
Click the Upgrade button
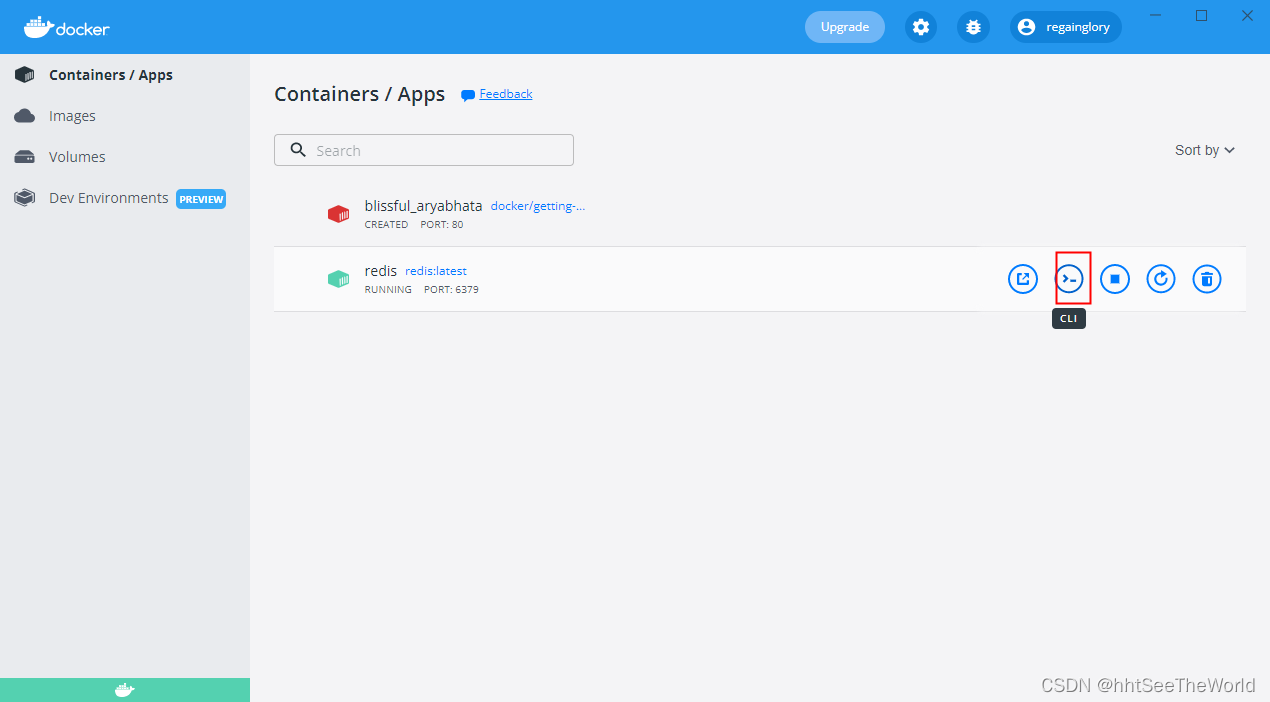click(845, 27)
